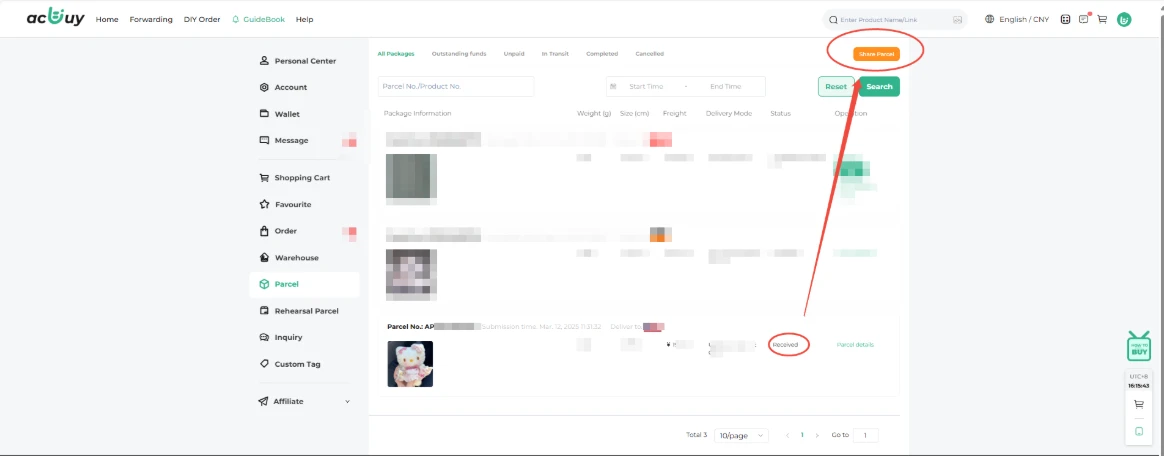Open the Parcel details link

coord(855,344)
